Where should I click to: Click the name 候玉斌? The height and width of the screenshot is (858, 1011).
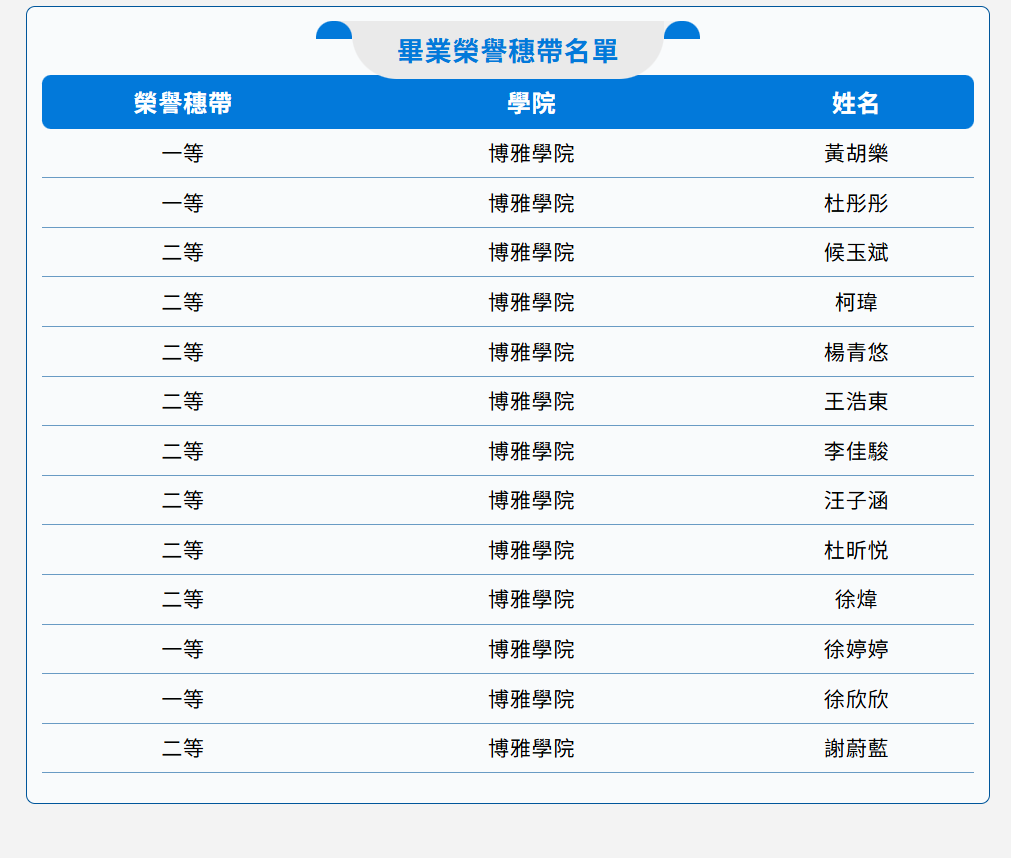click(856, 253)
